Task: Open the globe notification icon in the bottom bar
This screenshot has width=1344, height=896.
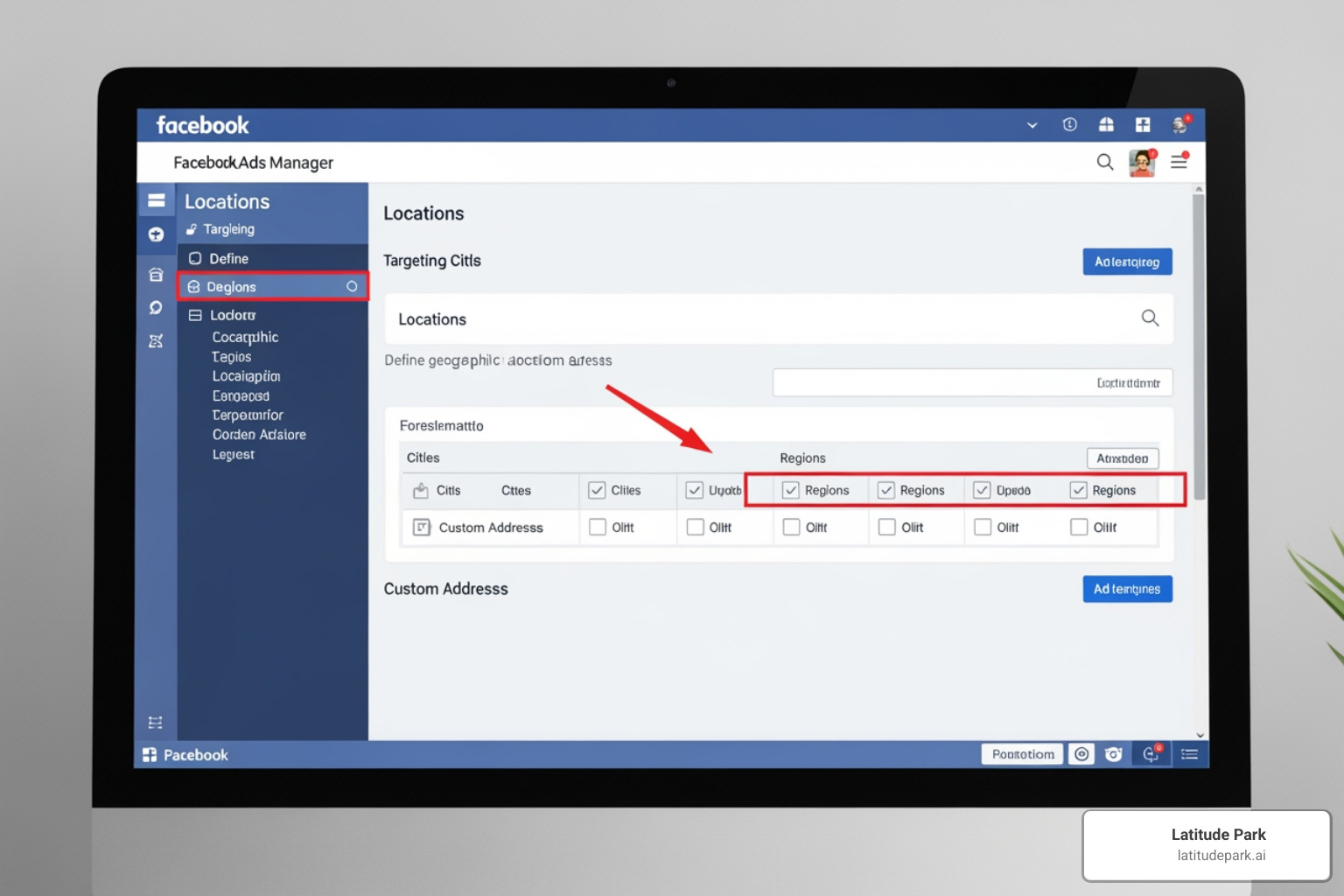Action: [x=1150, y=753]
